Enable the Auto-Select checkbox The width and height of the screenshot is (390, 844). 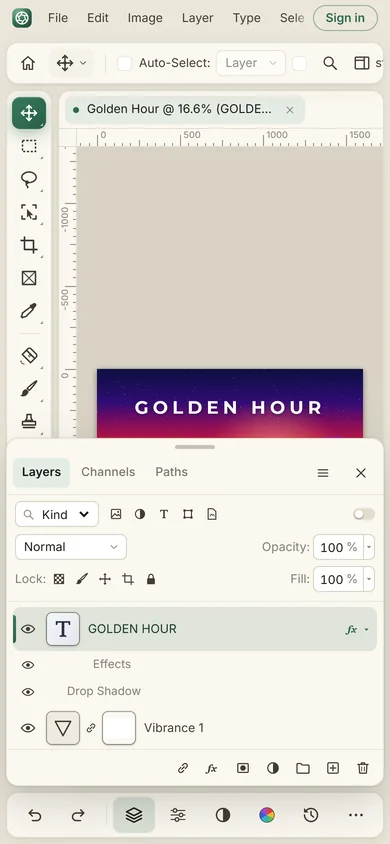124,64
